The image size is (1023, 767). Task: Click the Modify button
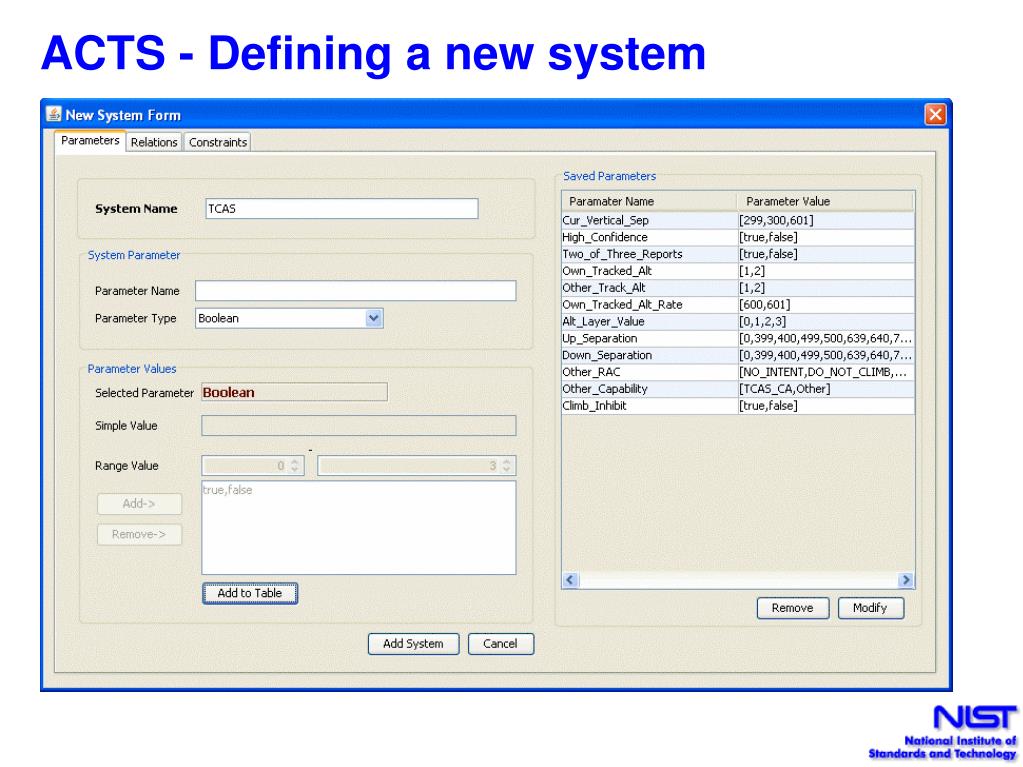click(x=870, y=608)
